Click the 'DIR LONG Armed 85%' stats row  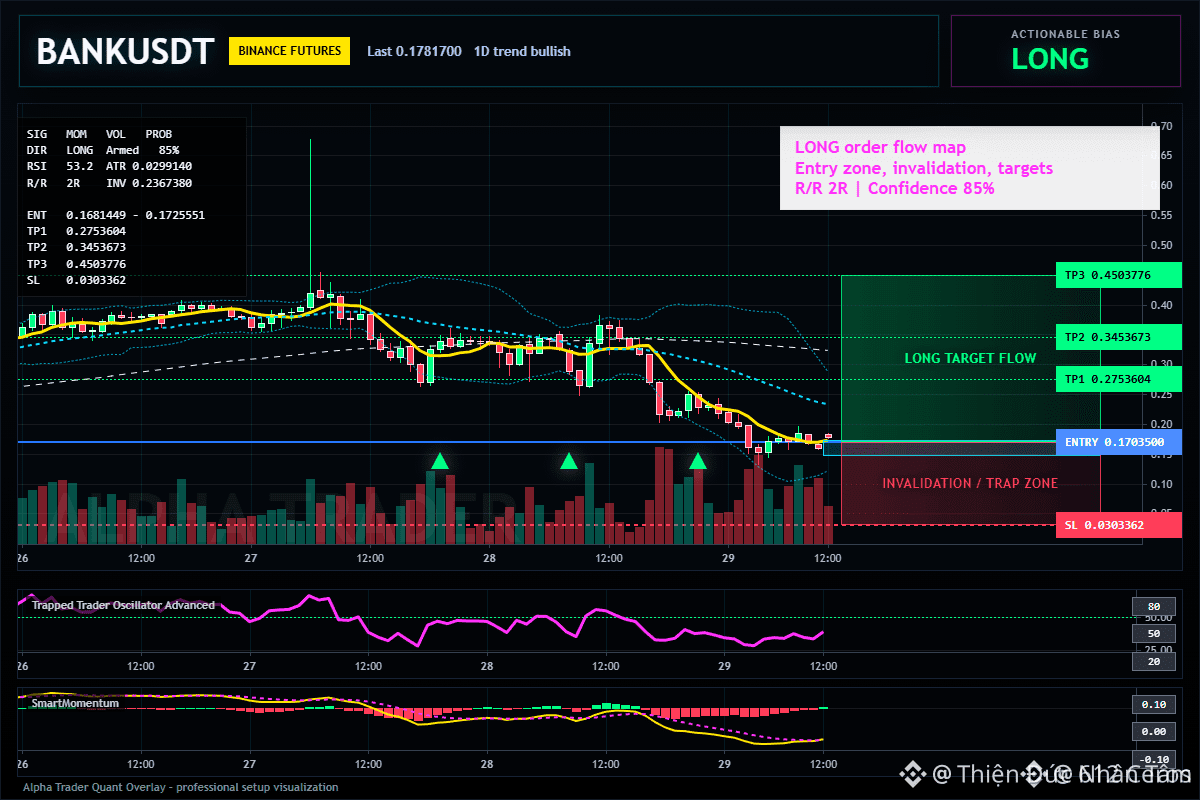click(x=103, y=149)
